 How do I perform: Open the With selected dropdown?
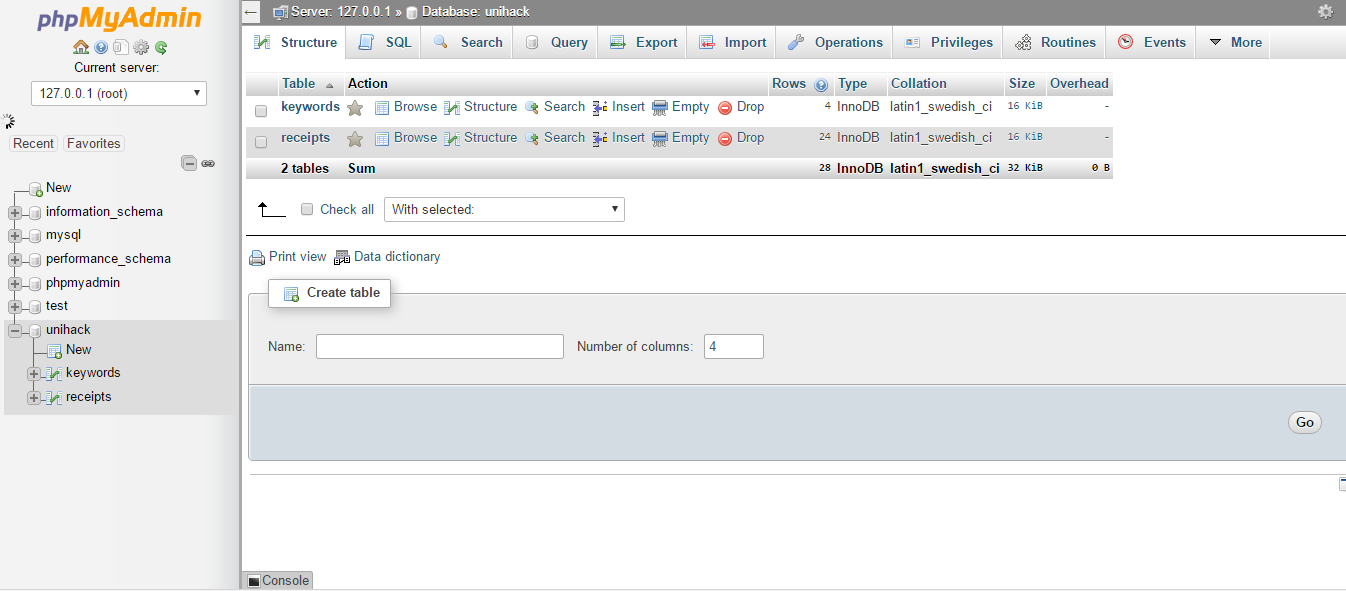(504, 209)
